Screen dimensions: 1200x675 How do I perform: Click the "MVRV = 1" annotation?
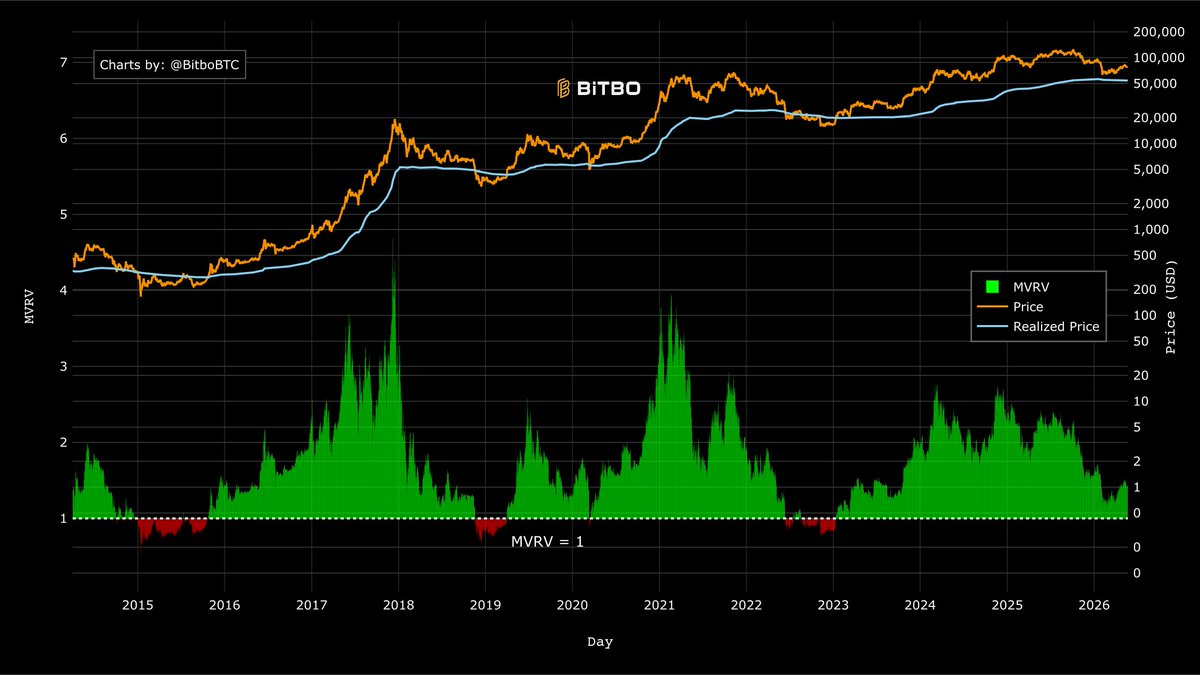click(547, 541)
